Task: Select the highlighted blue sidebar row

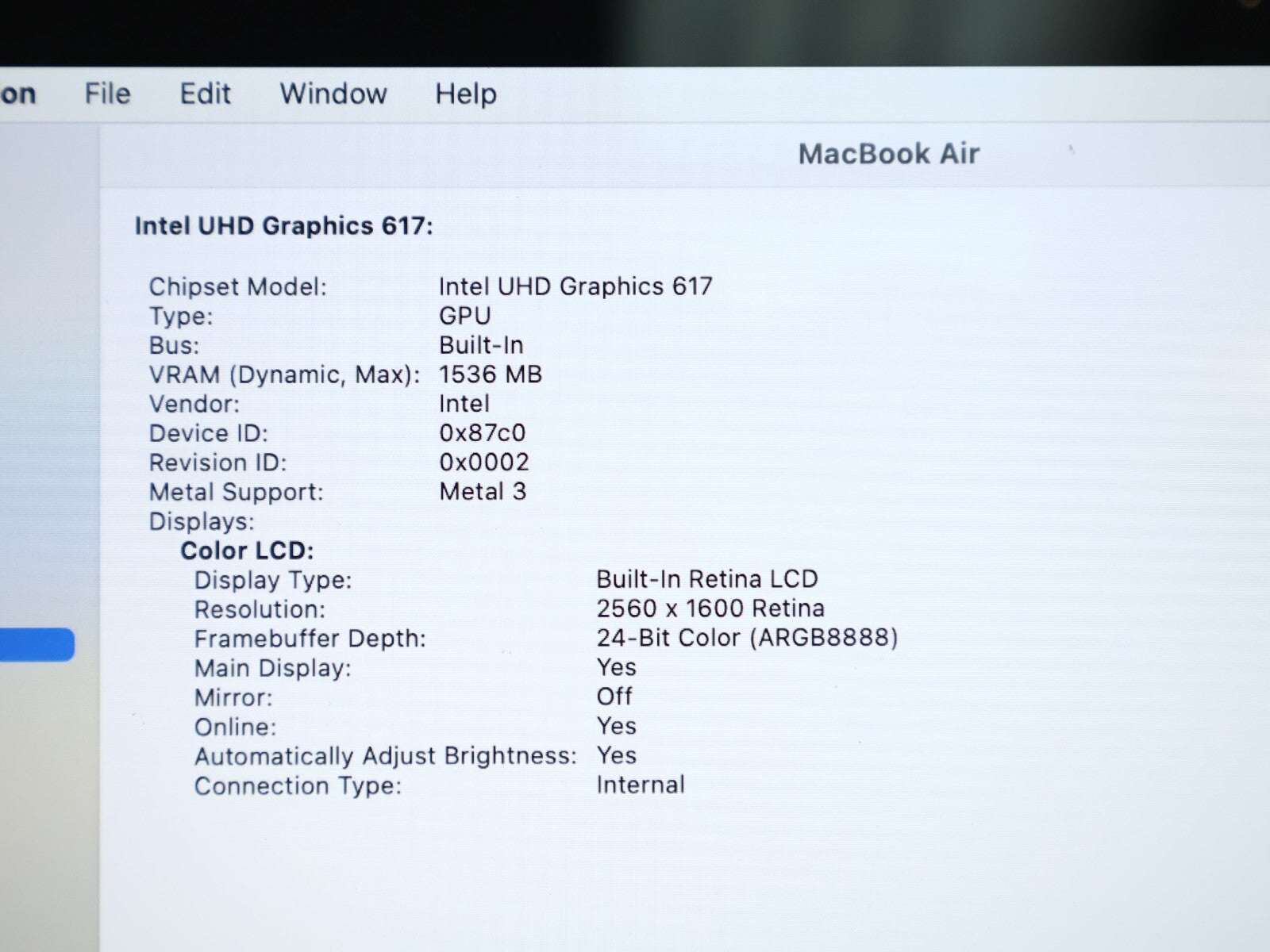Action: click(37, 644)
